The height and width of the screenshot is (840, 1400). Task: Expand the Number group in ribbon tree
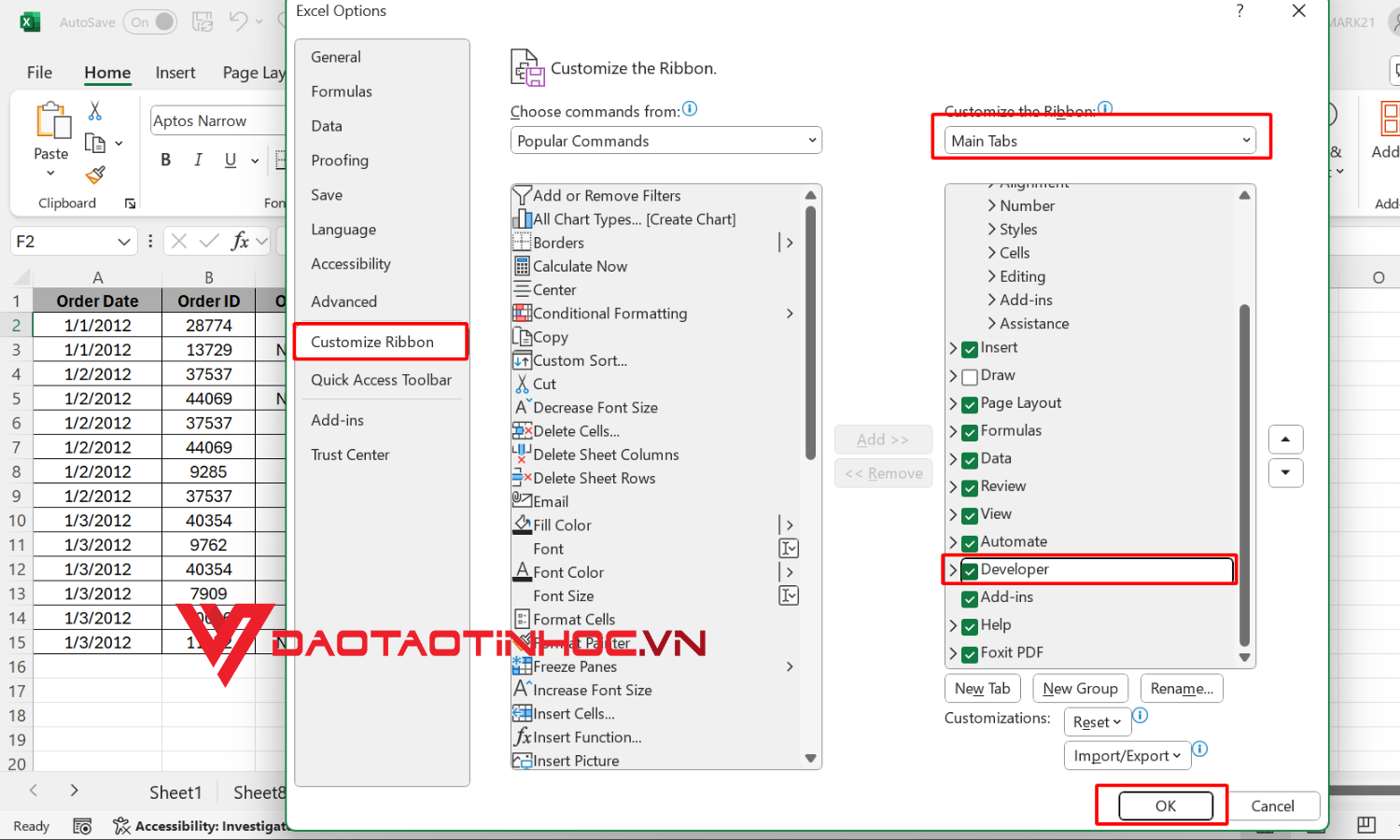[992, 205]
